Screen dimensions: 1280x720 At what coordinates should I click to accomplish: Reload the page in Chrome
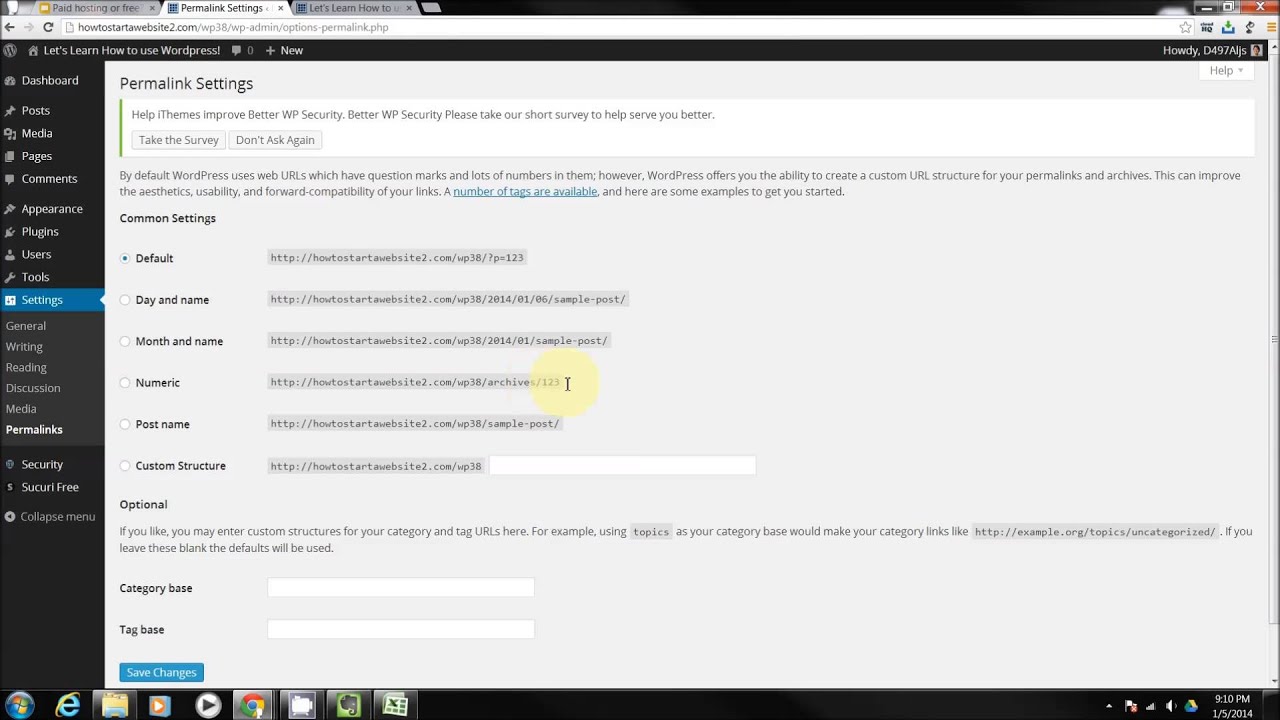[48, 27]
